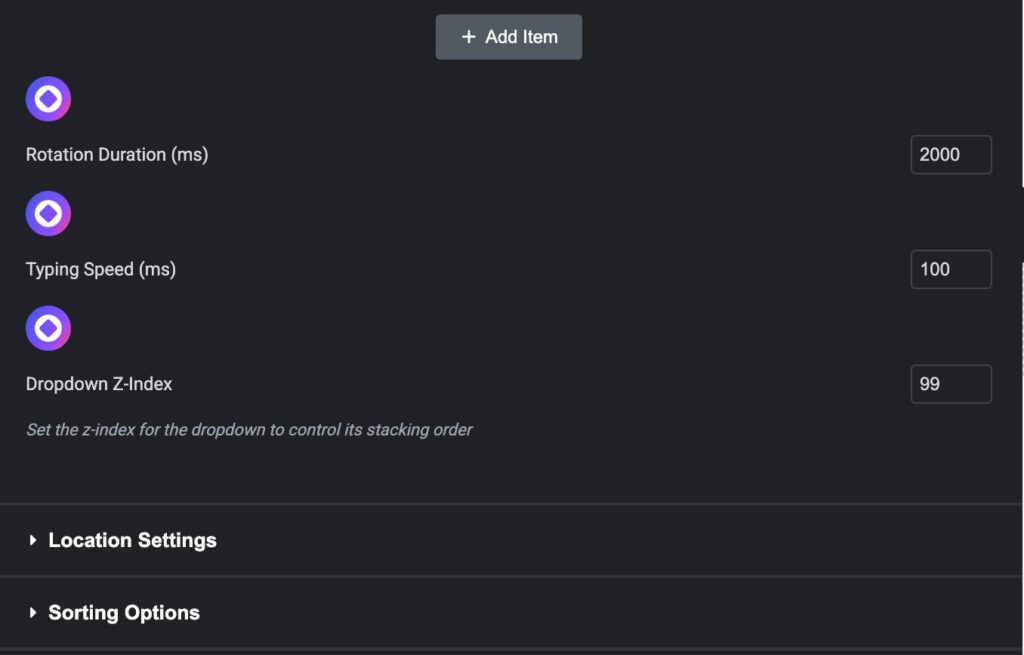
Task: Click the purple icon above Dropdown Z-Index
Action: (x=48, y=328)
